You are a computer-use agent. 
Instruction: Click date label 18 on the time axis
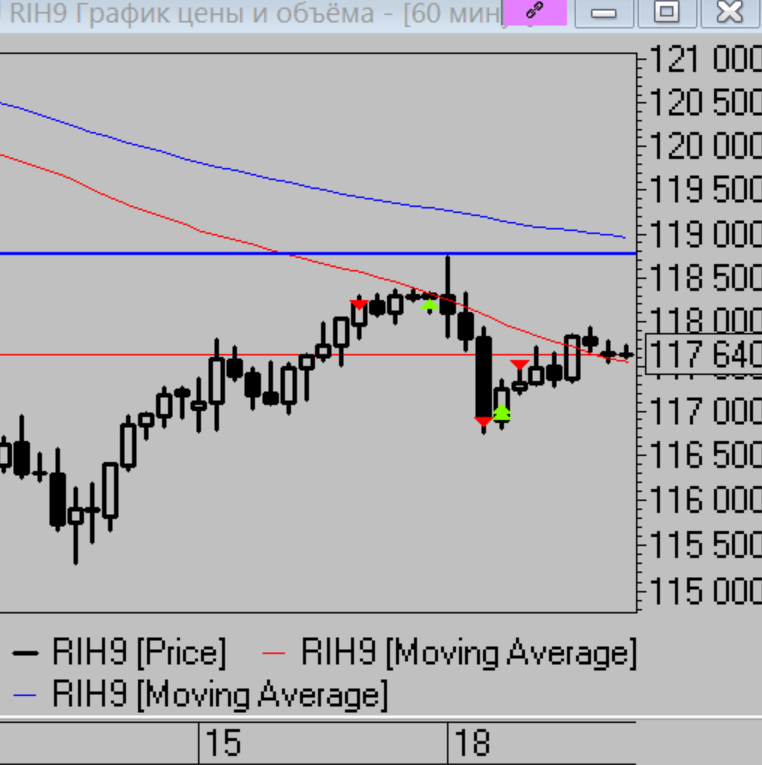[x=471, y=743]
